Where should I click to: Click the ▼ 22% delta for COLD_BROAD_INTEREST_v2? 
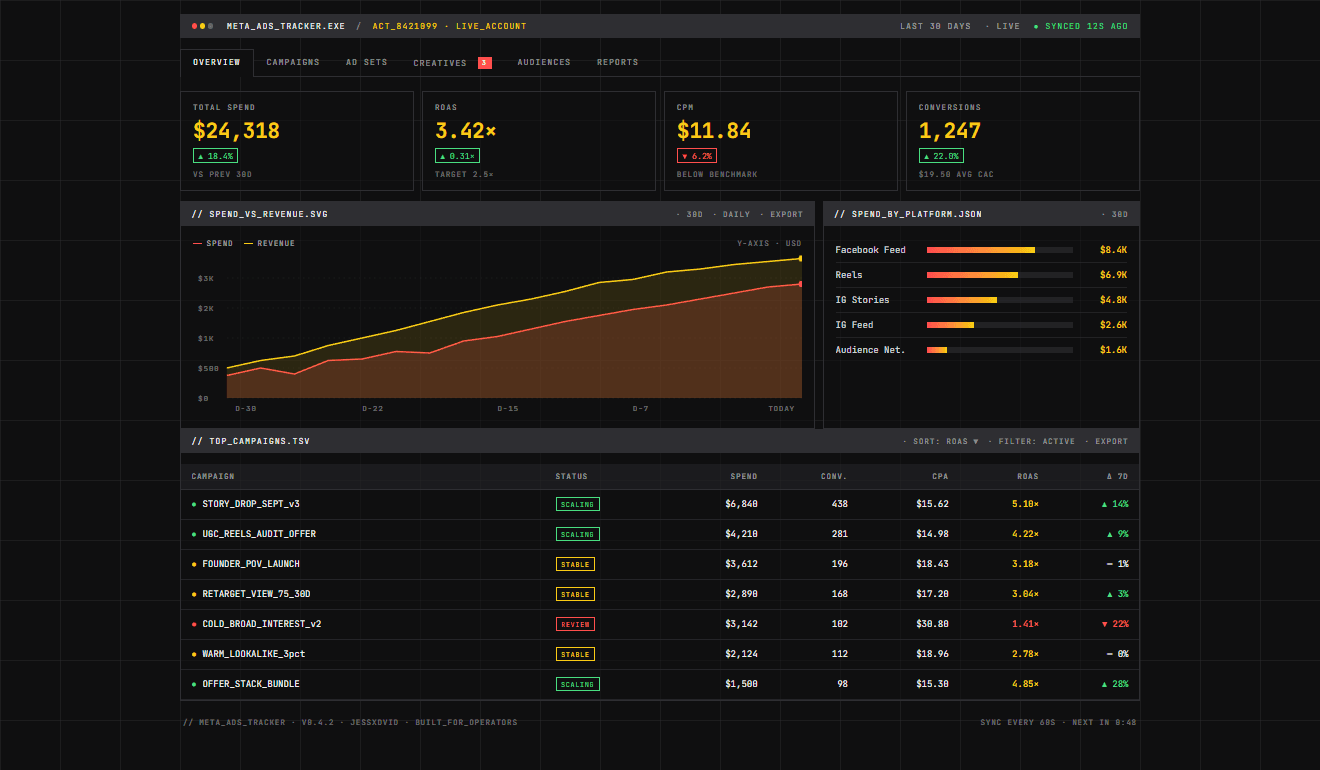(x=1115, y=624)
